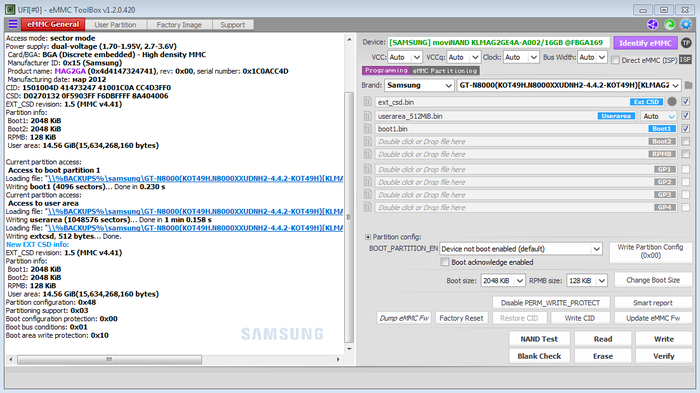Viewport: 700px width, 393px height.
Task: Click the green refresh icon
Action: pos(669,25)
